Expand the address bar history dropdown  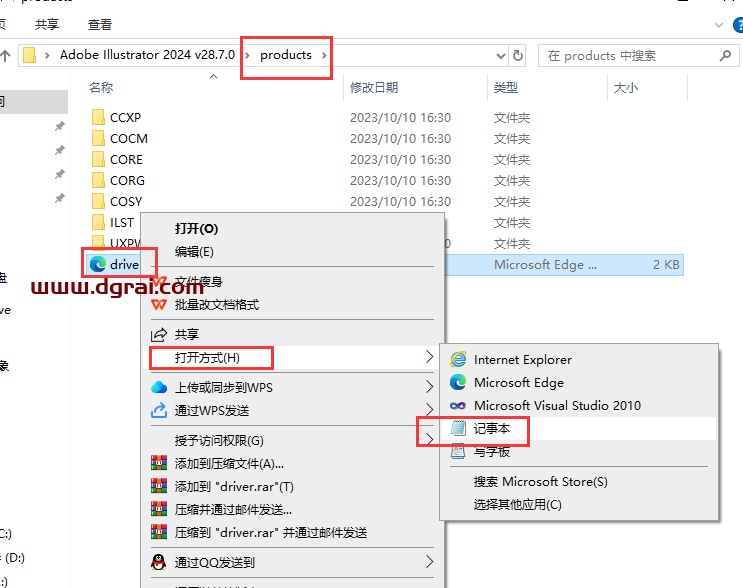coord(500,56)
